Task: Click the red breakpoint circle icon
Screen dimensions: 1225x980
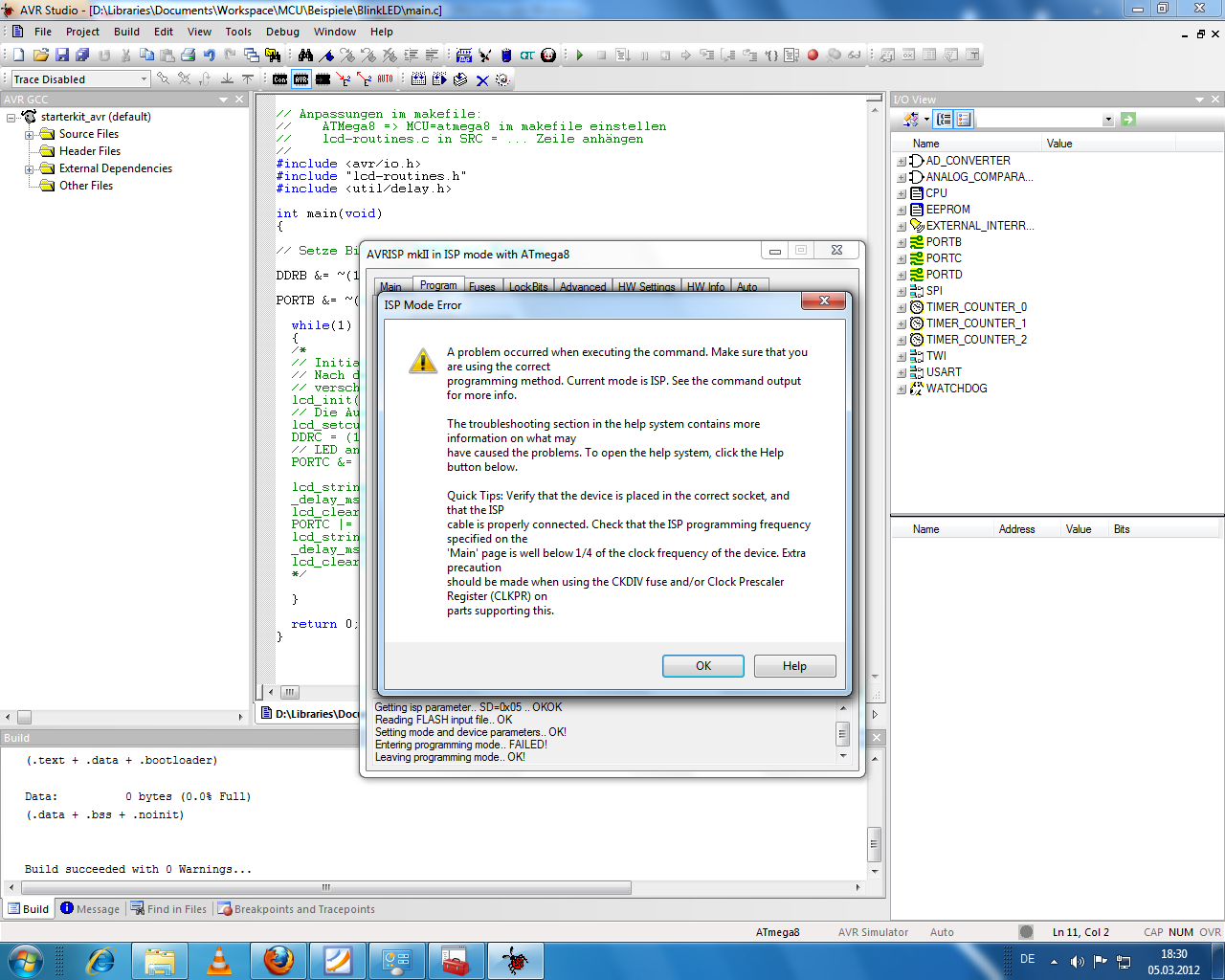Action: click(813, 56)
